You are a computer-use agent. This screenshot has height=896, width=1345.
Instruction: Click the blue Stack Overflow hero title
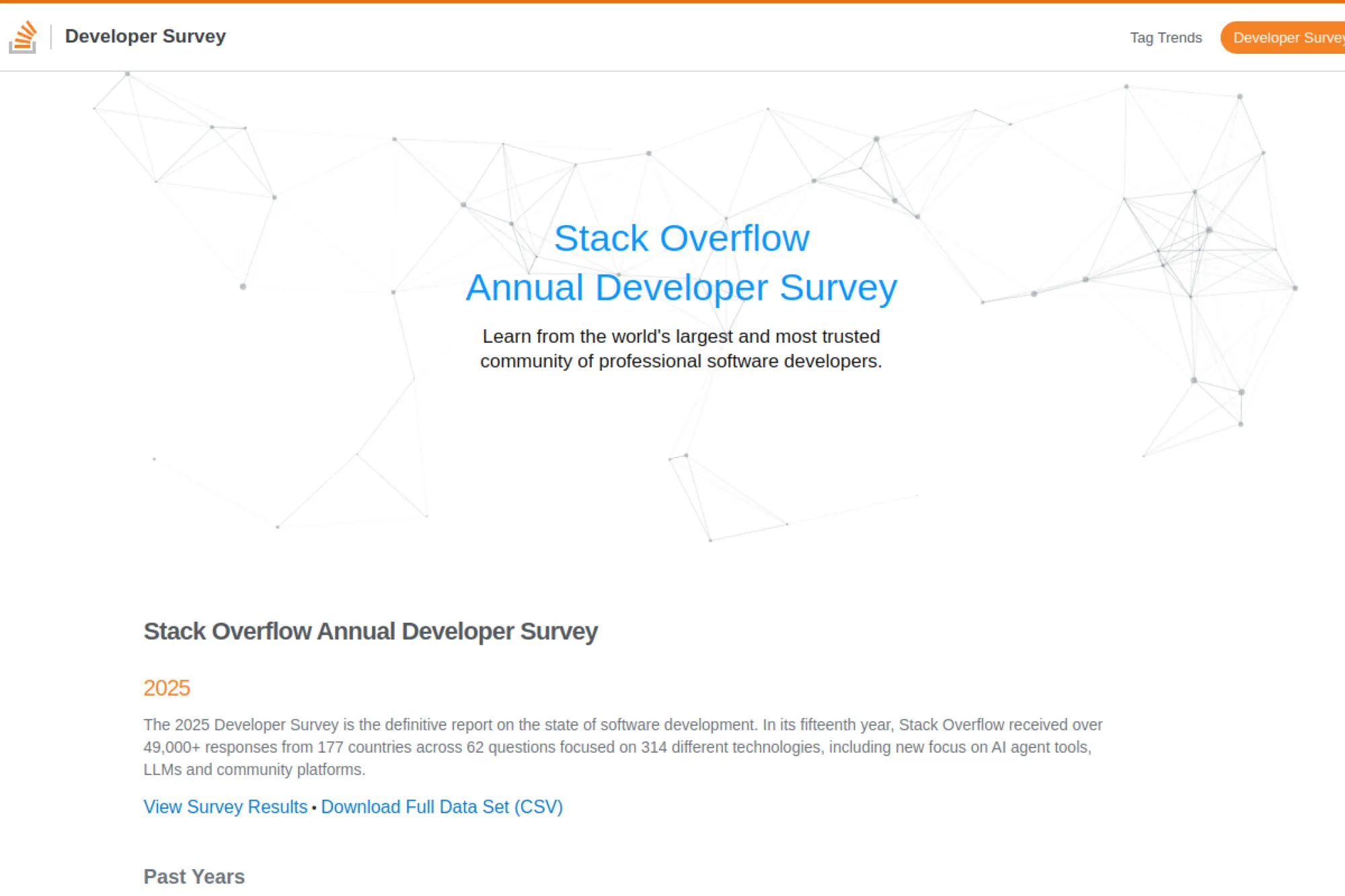point(681,238)
